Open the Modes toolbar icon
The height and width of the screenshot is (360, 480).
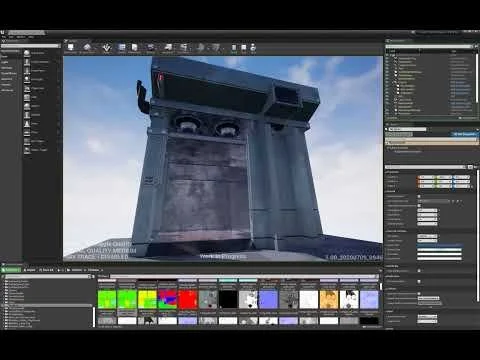tap(107, 48)
